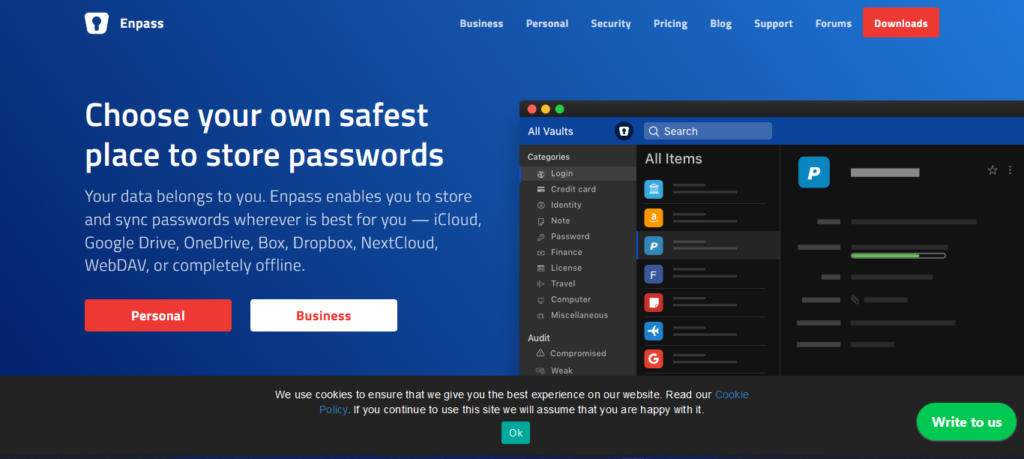Screen dimensions: 1024x459
Task: Click the Audit heading in sidebar
Action: click(x=538, y=338)
